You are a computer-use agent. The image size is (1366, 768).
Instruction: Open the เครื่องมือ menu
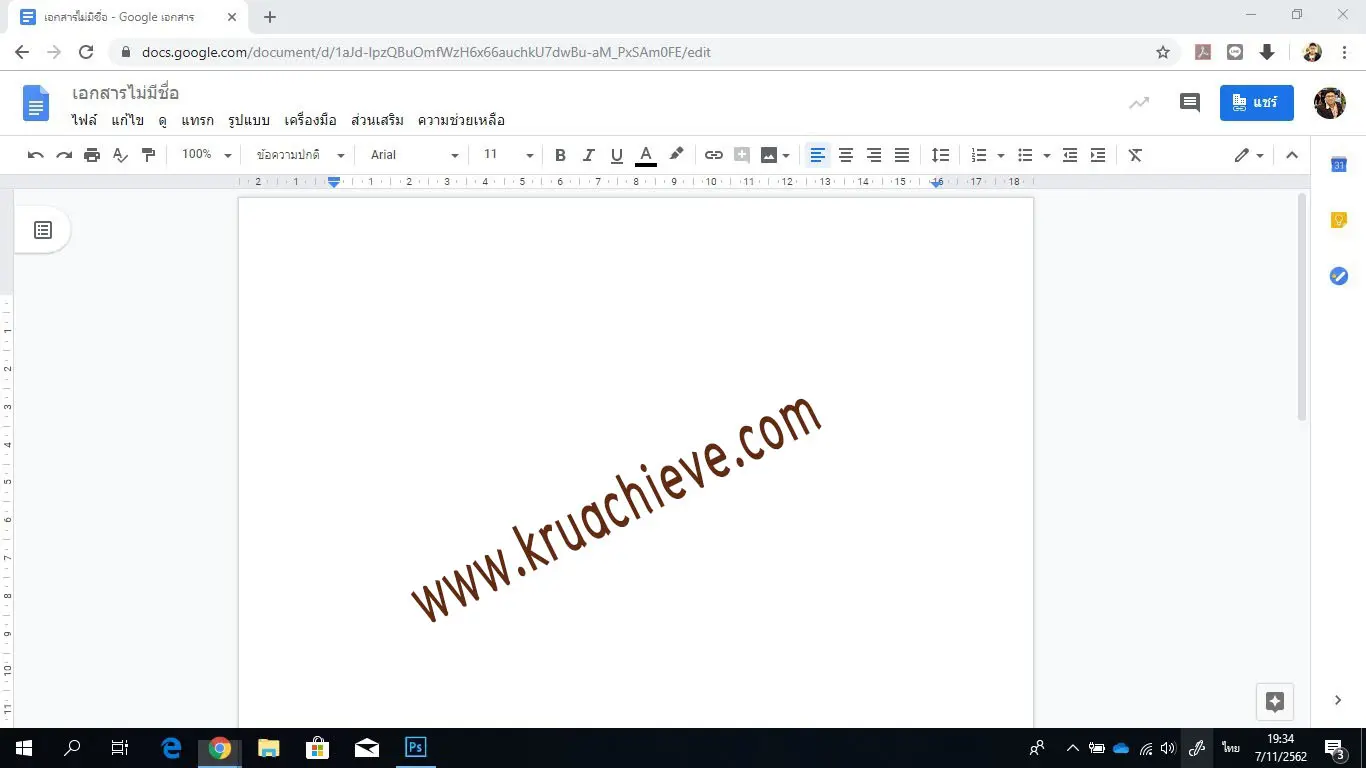[x=310, y=121]
